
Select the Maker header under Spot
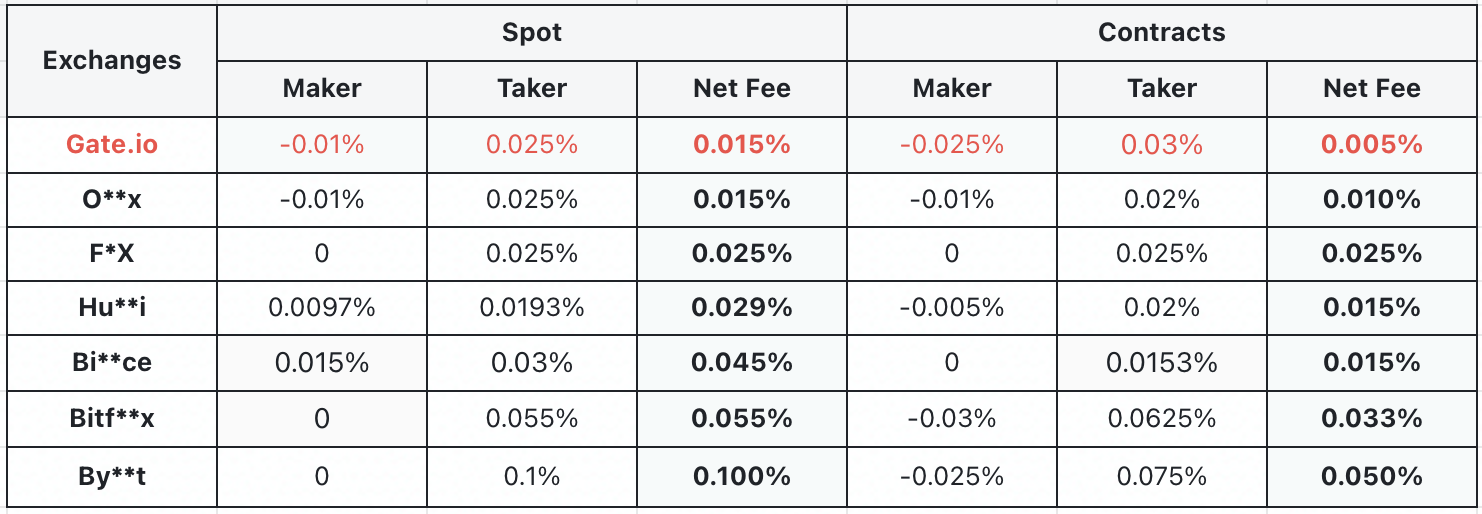click(x=322, y=88)
